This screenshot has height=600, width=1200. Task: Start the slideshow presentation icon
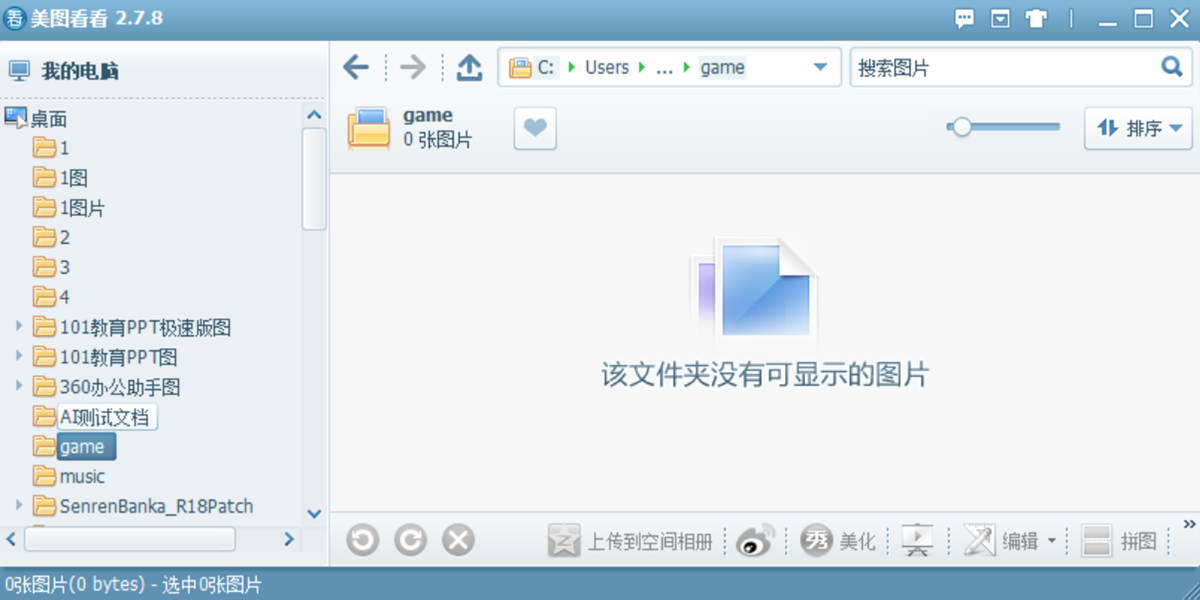(917, 541)
